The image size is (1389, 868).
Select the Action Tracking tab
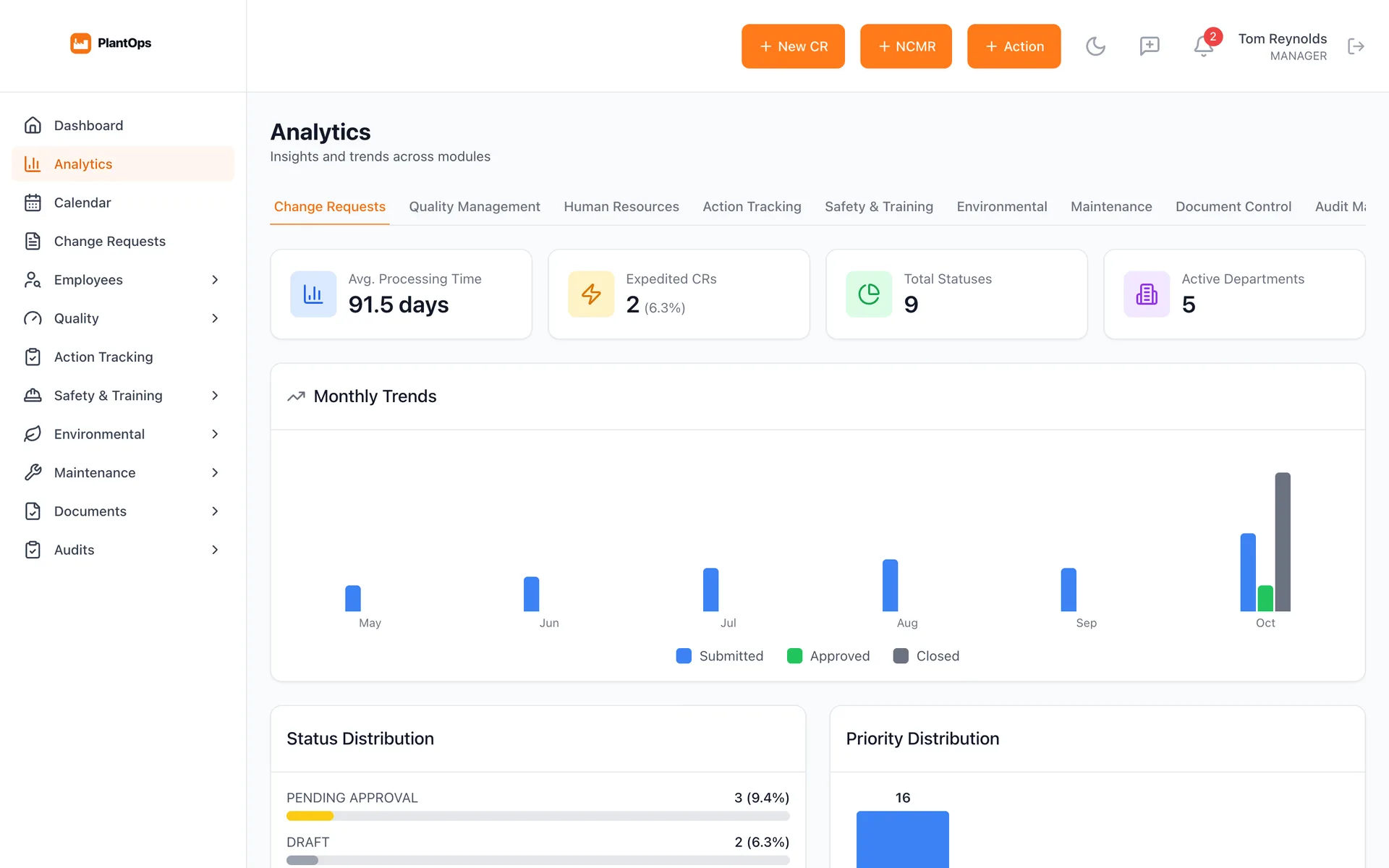[x=752, y=207]
